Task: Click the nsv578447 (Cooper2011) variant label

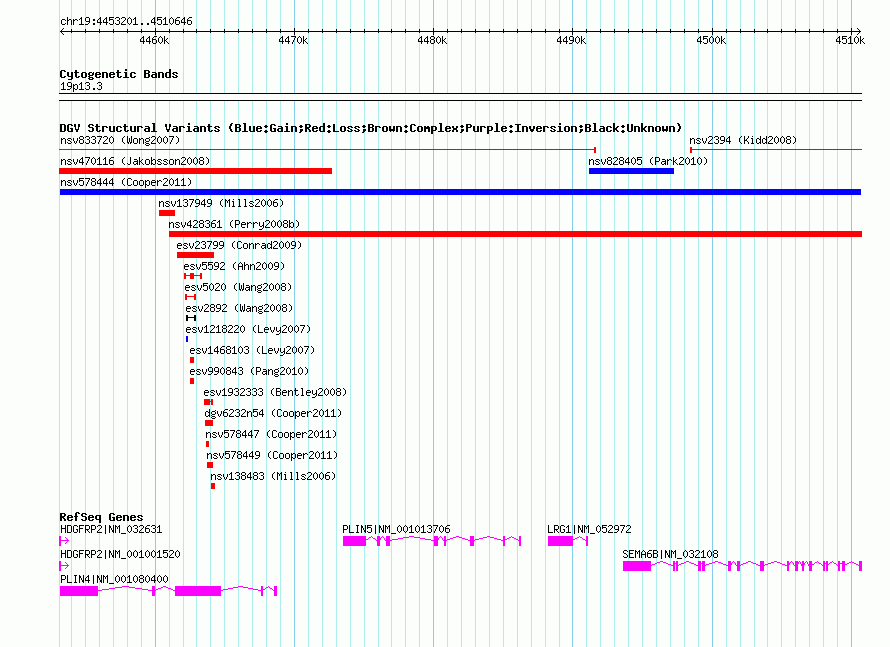Action: (271, 434)
